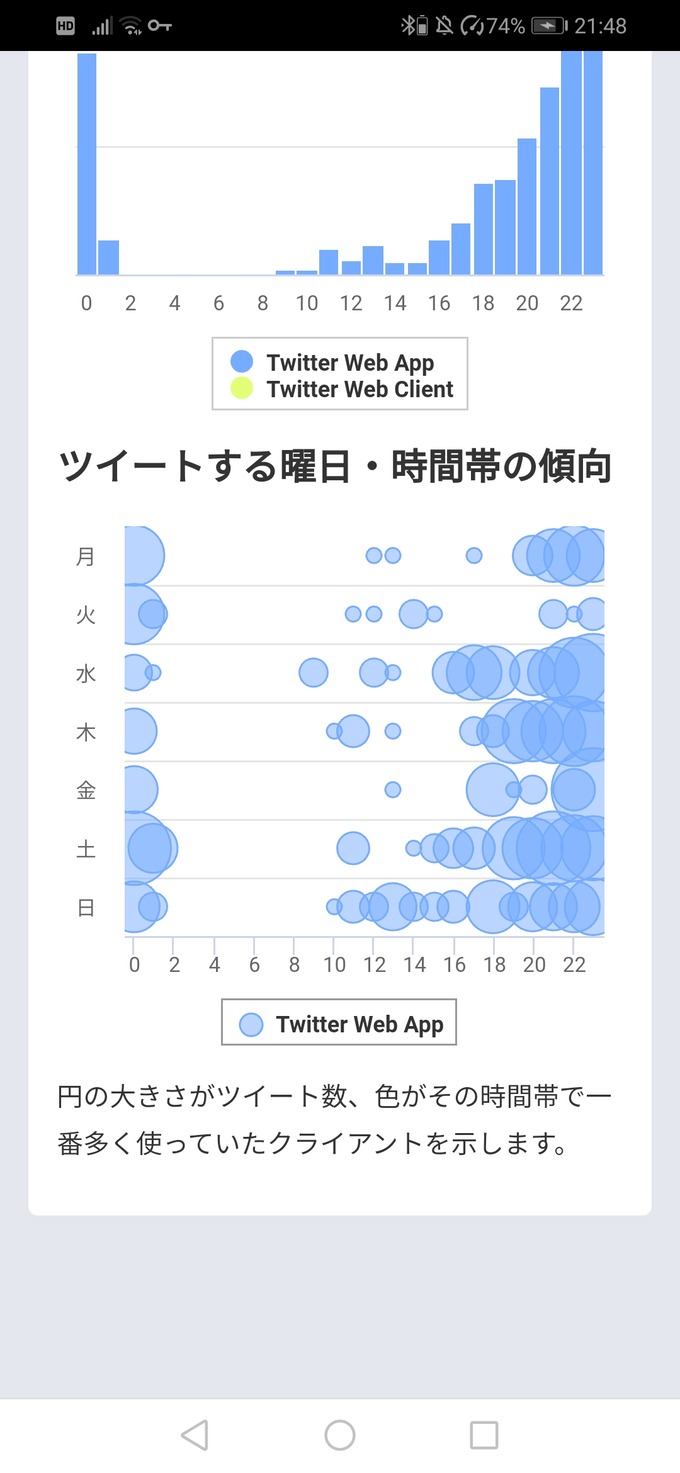Tap the battery icon in status bar
Image resolution: width=680 pixels, height=1473 pixels.
pyautogui.click(x=548, y=26)
